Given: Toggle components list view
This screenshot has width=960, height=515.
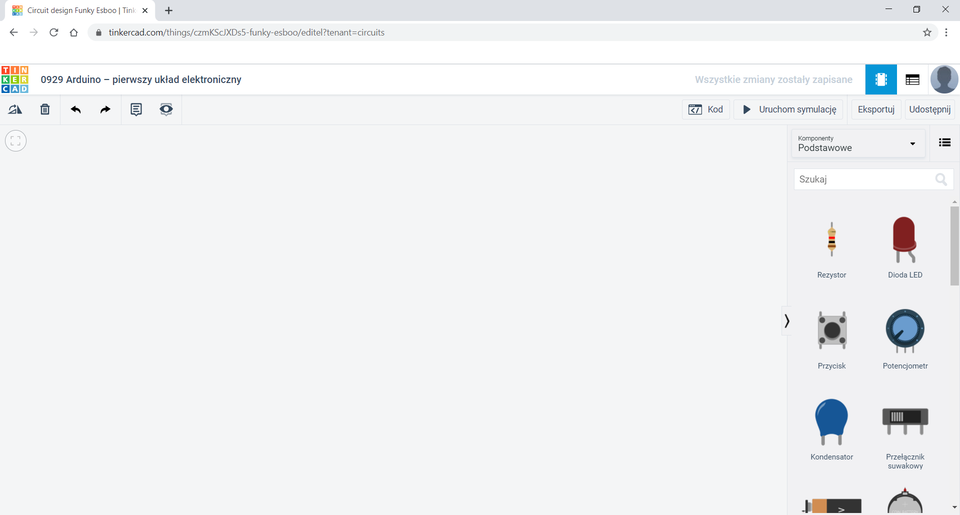Looking at the screenshot, I should [944, 143].
